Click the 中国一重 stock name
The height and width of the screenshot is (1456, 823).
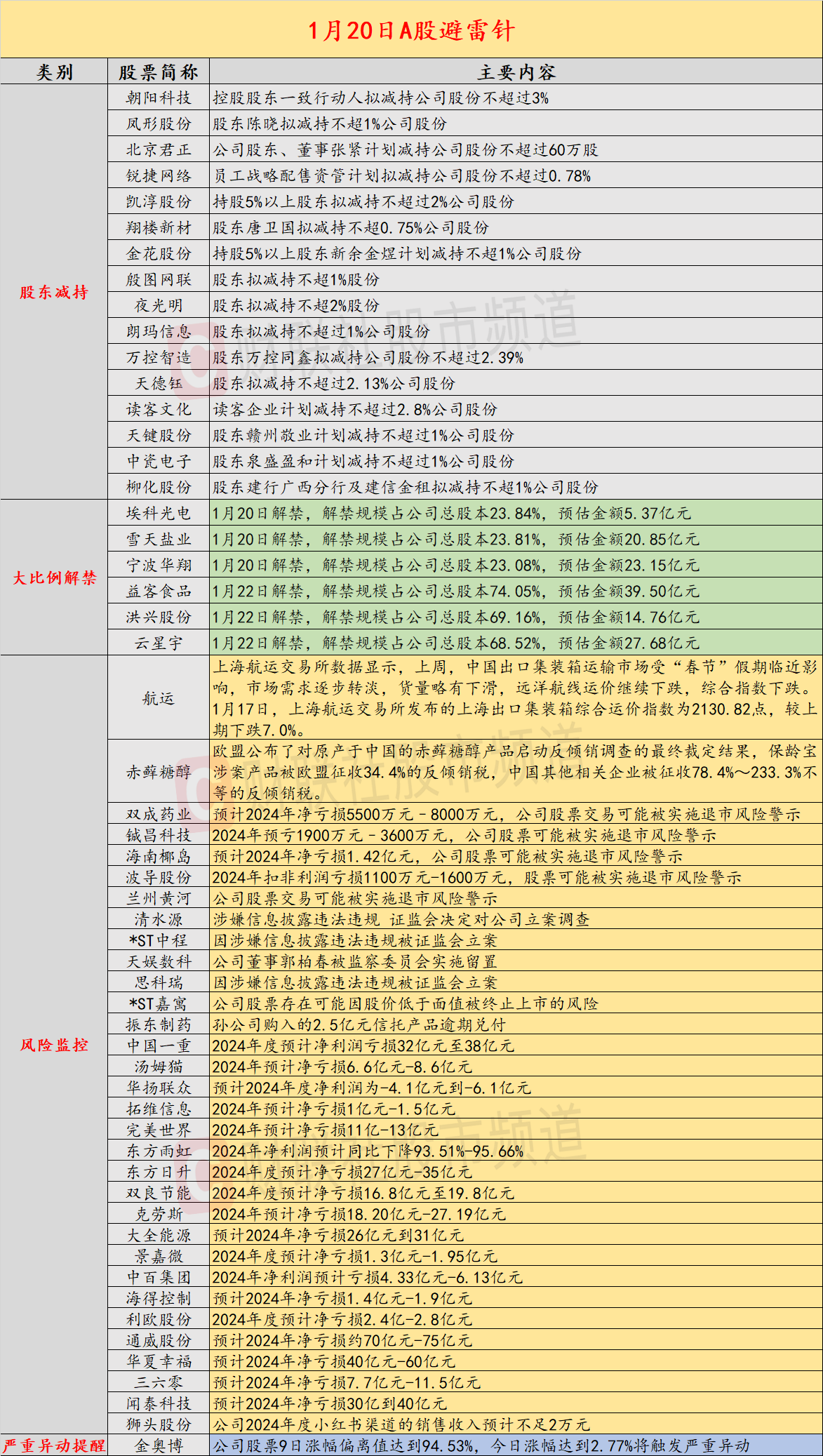159,1046
